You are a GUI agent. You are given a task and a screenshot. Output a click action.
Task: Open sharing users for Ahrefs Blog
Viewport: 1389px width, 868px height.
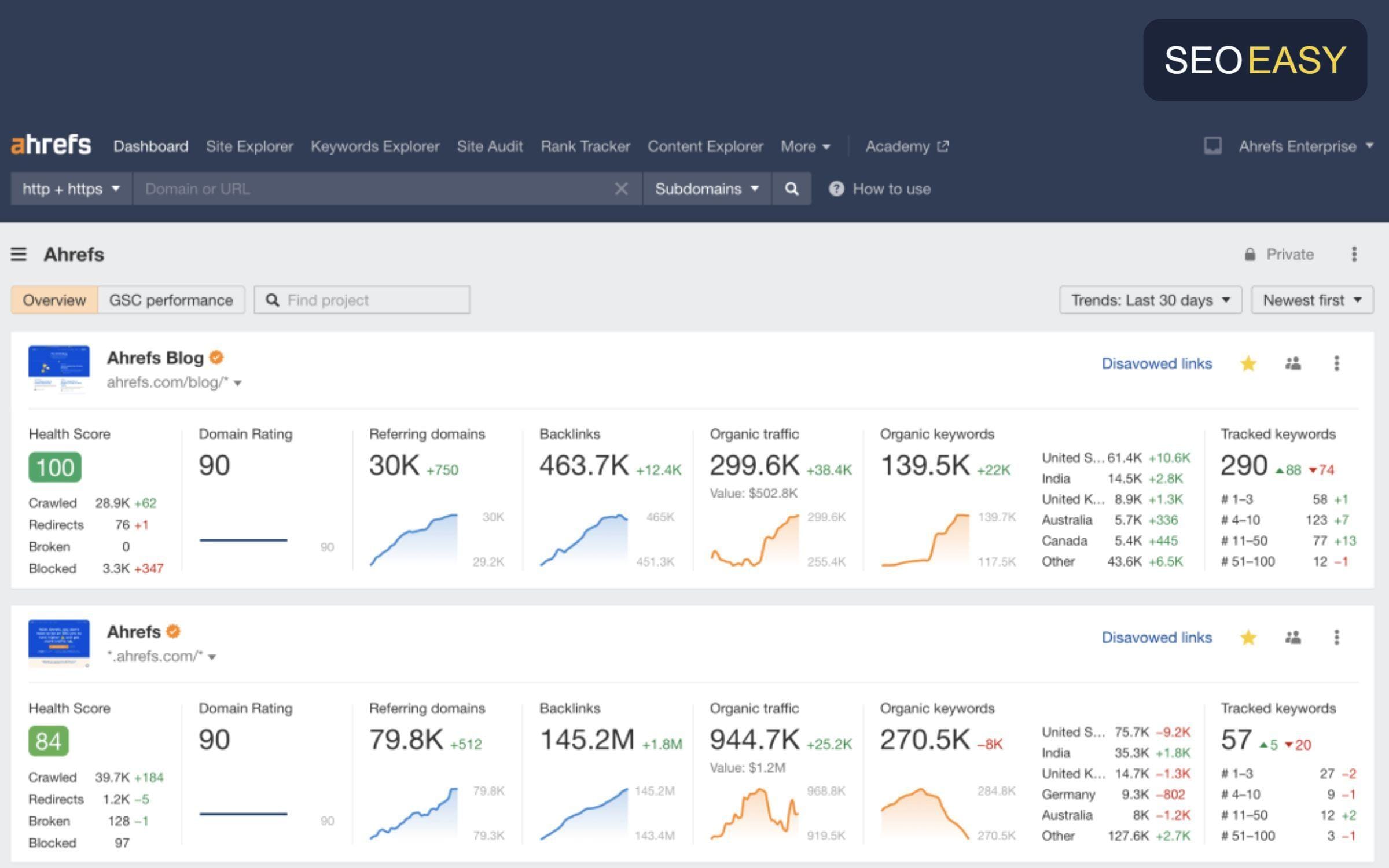[x=1293, y=363]
